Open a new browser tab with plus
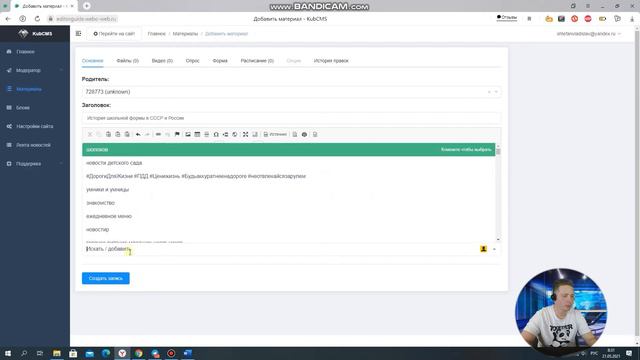This screenshot has height=360, width=640. tap(87, 6)
